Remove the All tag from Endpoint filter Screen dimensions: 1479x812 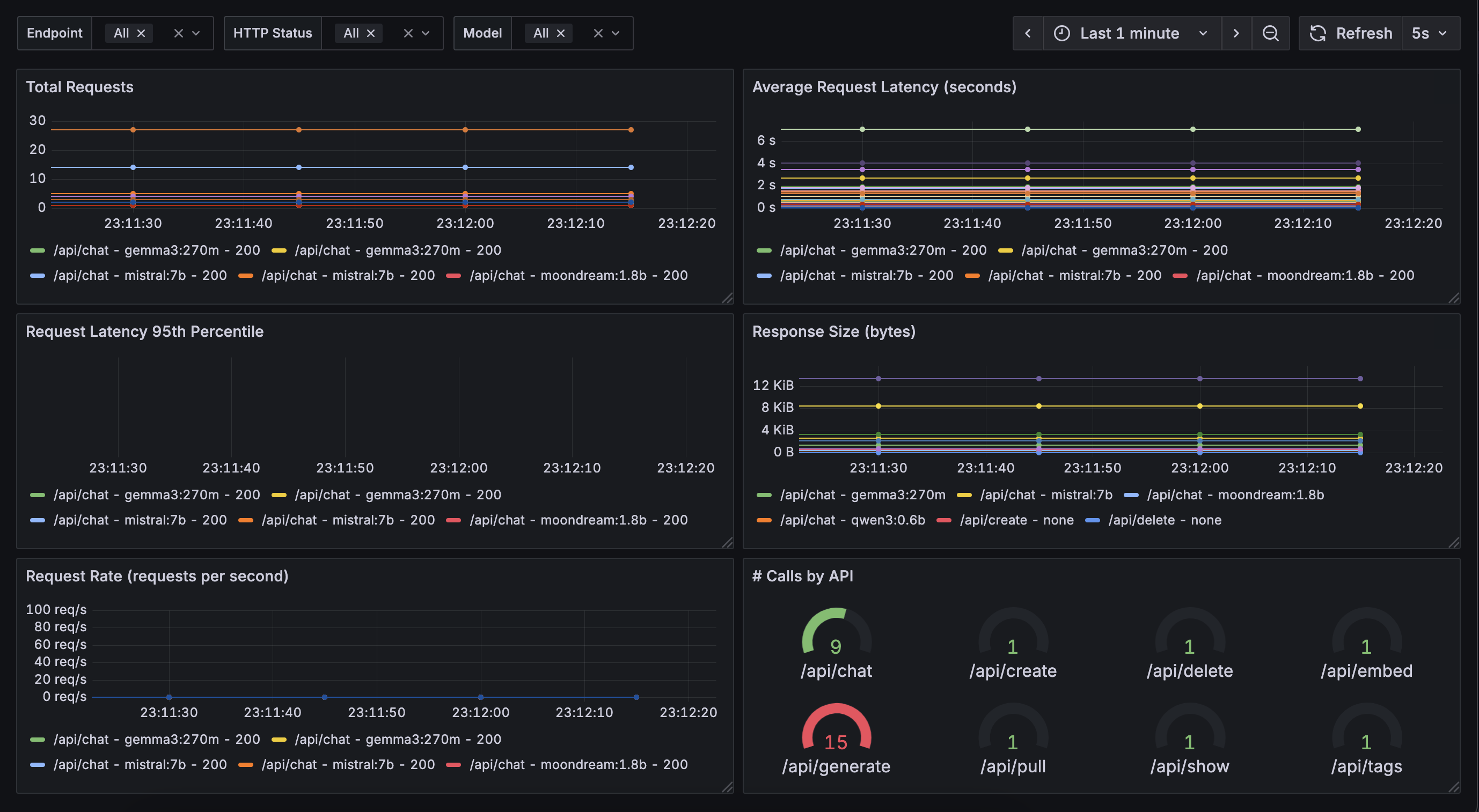(141, 33)
